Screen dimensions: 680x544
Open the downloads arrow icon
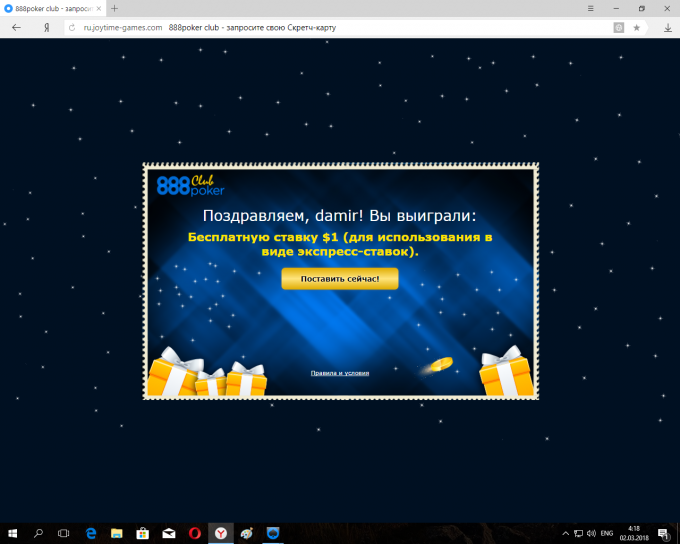(668, 28)
